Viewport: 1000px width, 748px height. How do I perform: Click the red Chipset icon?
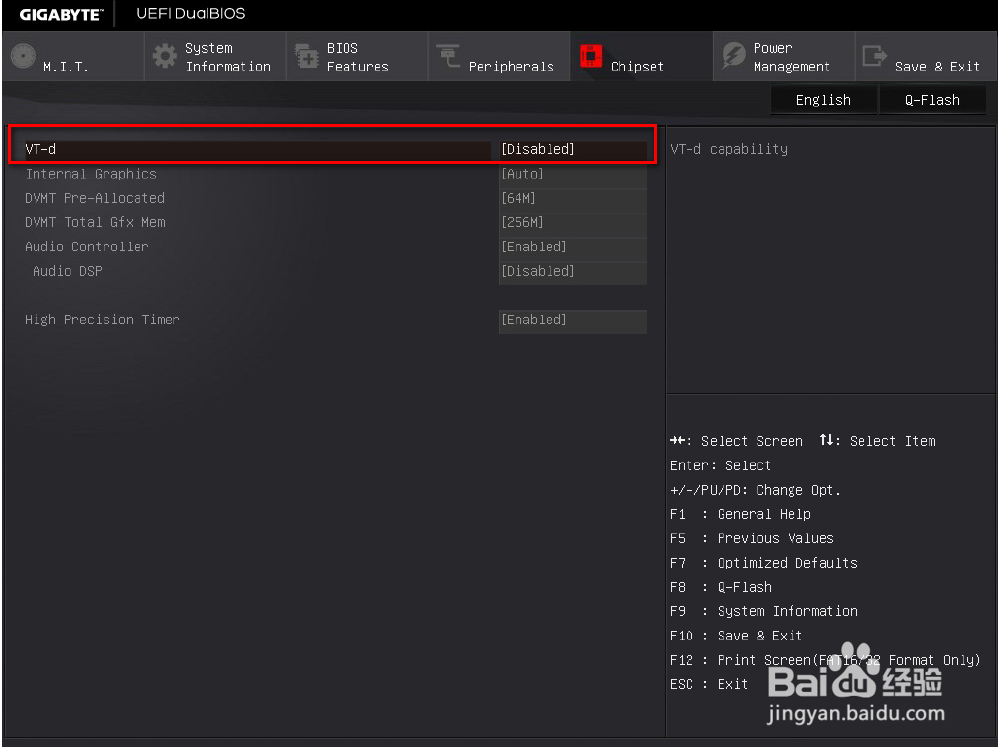[x=591, y=56]
